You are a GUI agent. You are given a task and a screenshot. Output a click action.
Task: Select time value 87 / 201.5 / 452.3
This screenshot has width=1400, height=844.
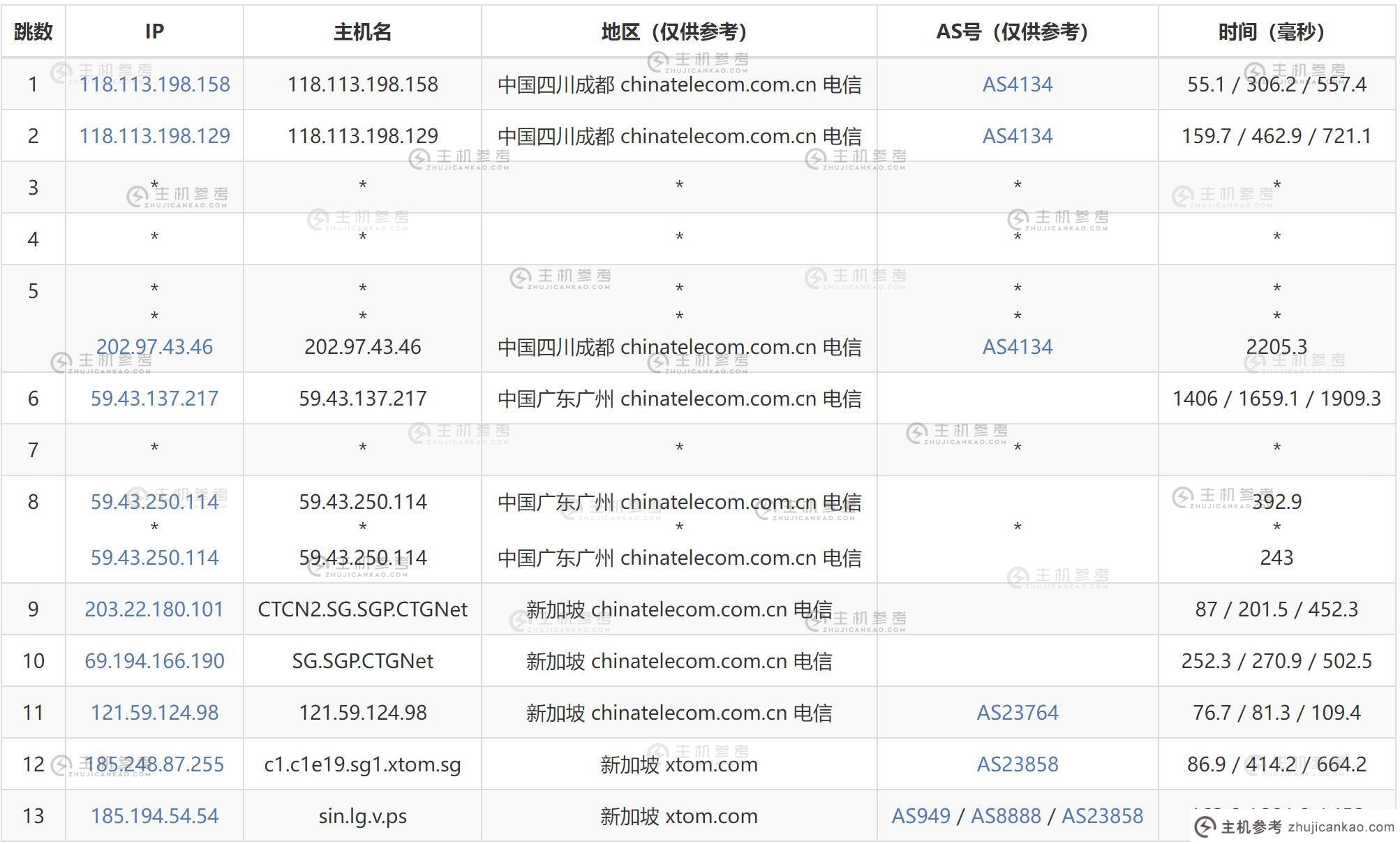coord(1276,609)
